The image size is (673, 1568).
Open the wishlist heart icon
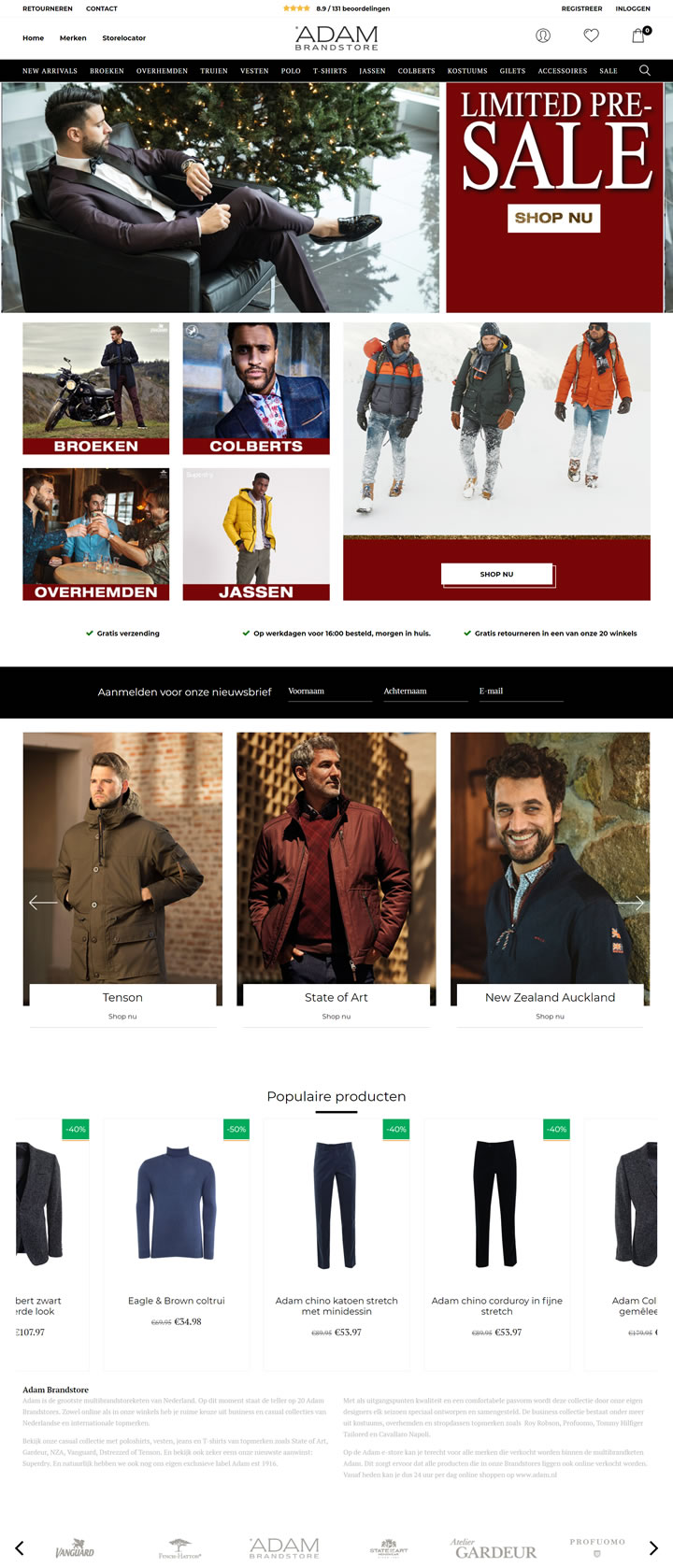(x=591, y=36)
